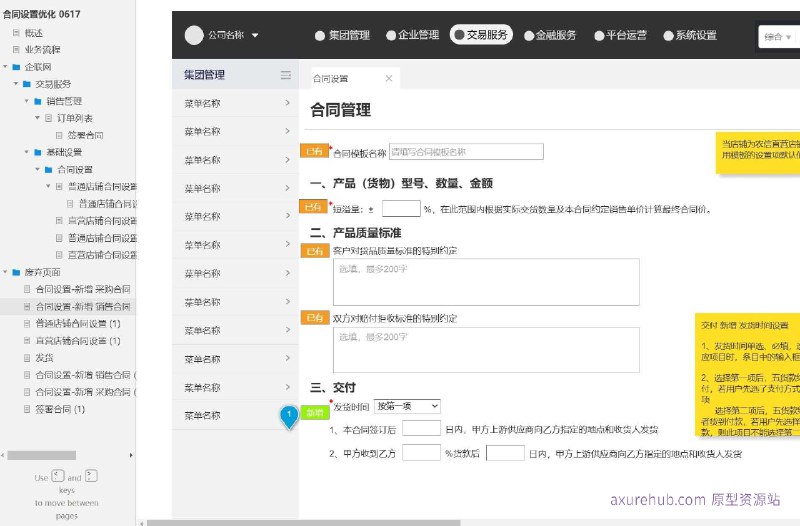Viewport: 800px width, 526px height.
Task: Collapse the 订单列表 tree node
Action: pos(37,118)
